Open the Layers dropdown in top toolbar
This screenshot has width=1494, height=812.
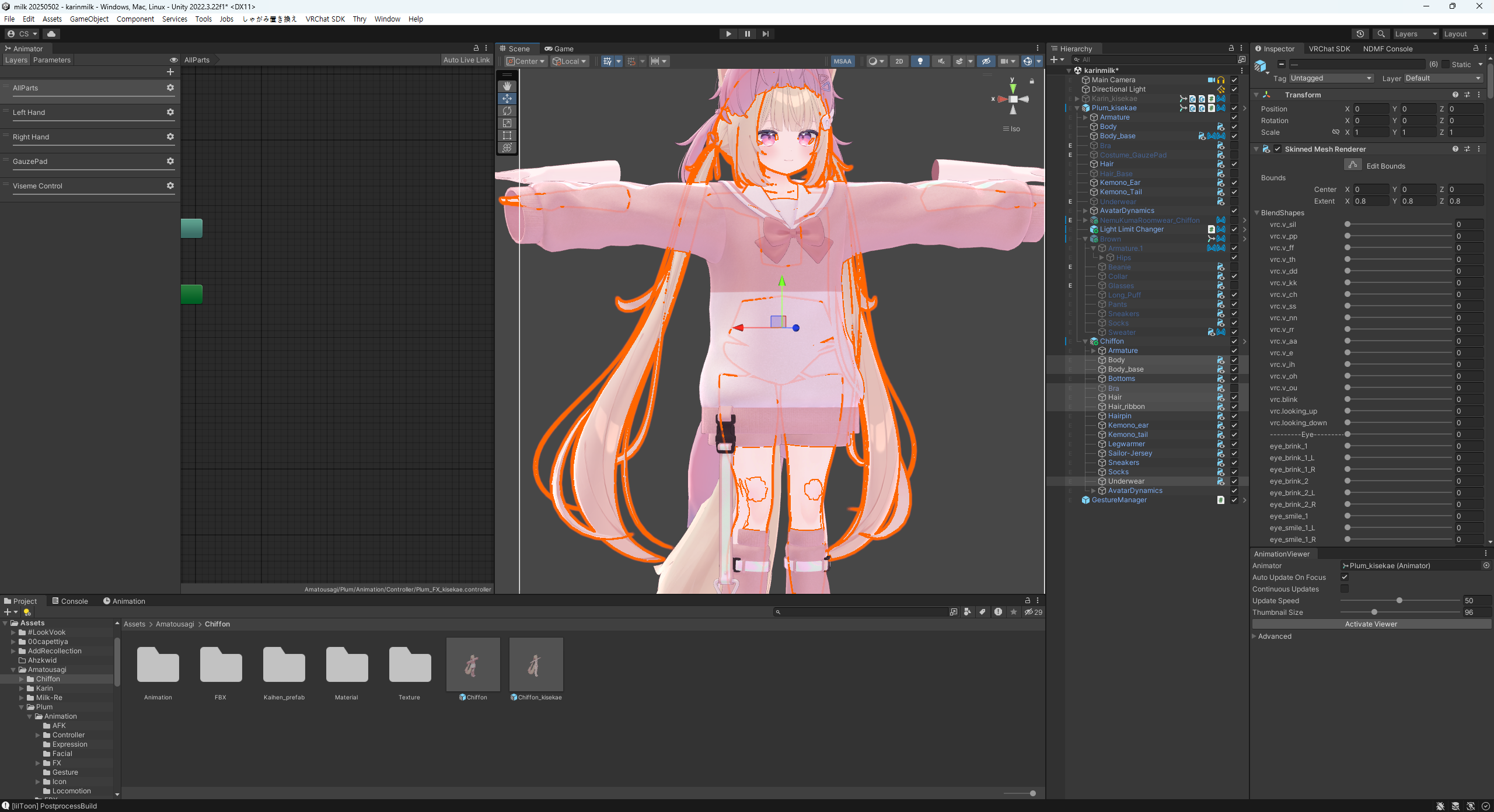pos(1415,34)
